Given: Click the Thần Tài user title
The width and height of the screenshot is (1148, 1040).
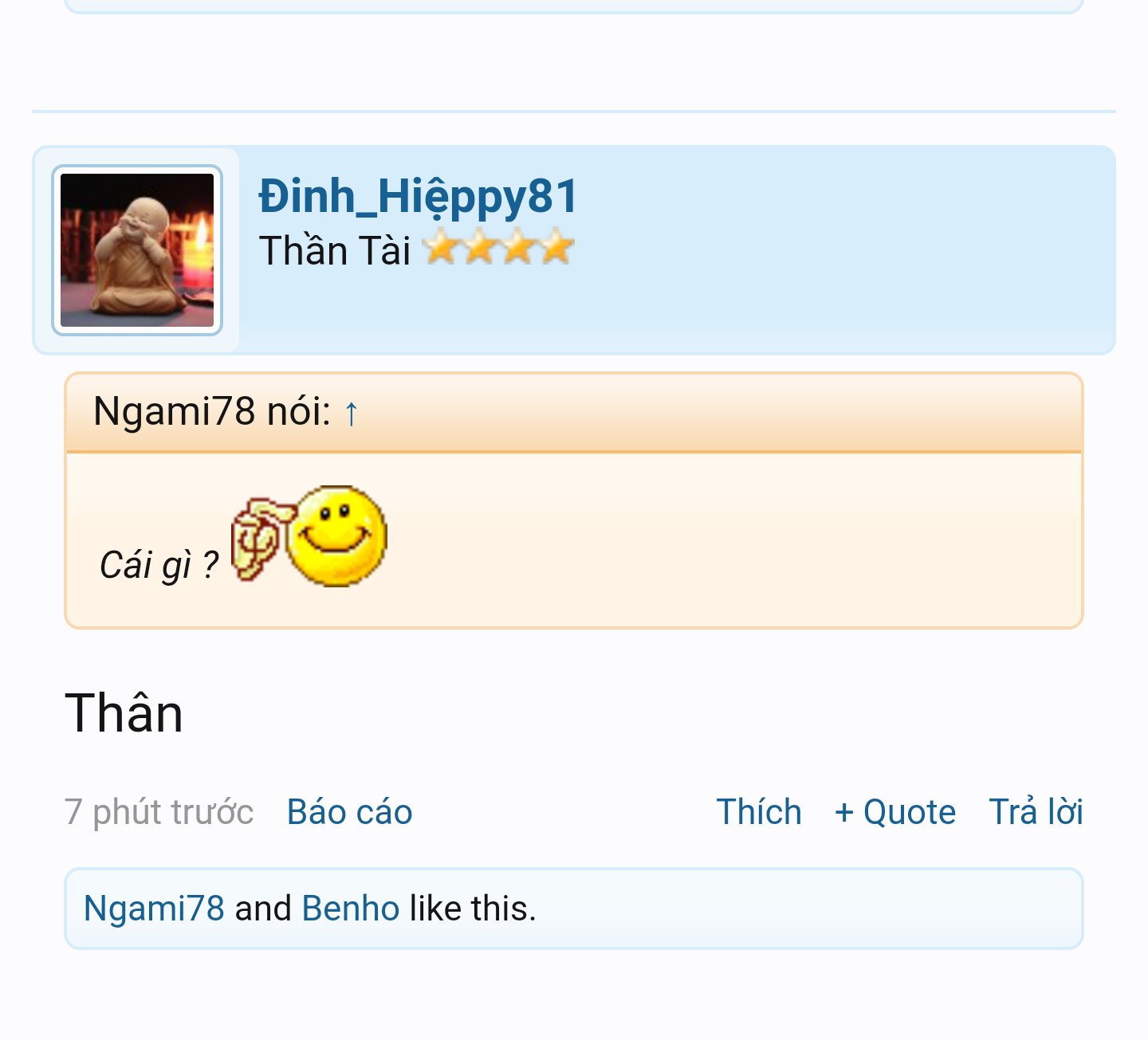Looking at the screenshot, I should pos(335,250).
